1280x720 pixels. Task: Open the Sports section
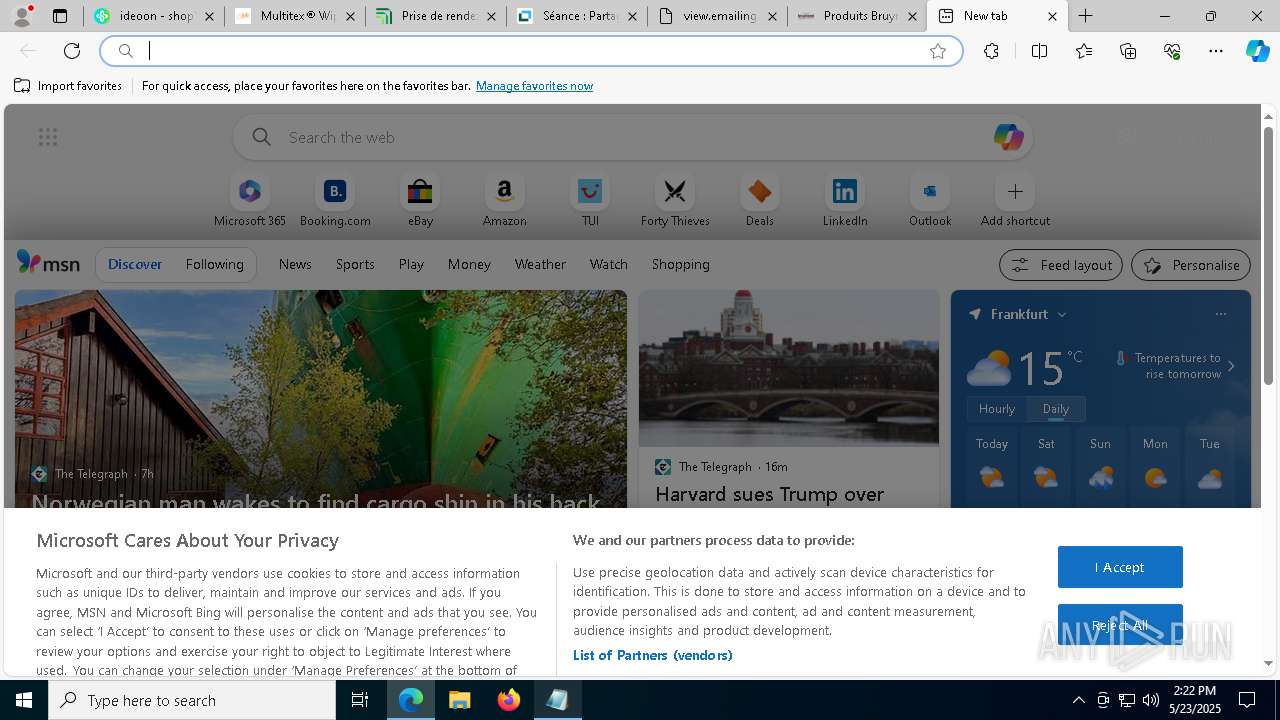coord(355,264)
